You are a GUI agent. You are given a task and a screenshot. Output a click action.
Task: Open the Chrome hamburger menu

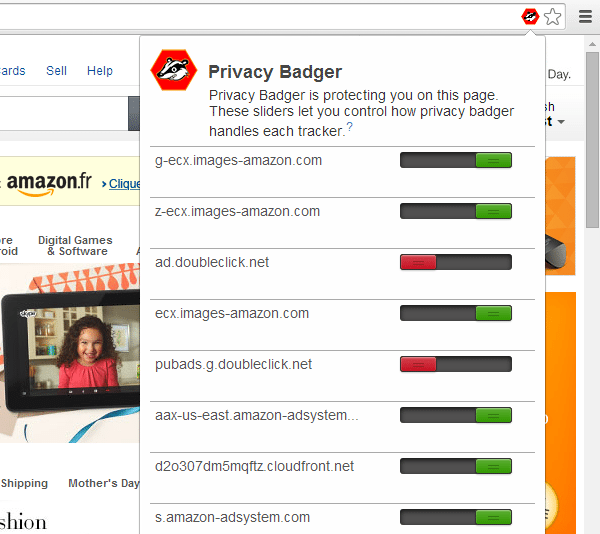(585, 16)
